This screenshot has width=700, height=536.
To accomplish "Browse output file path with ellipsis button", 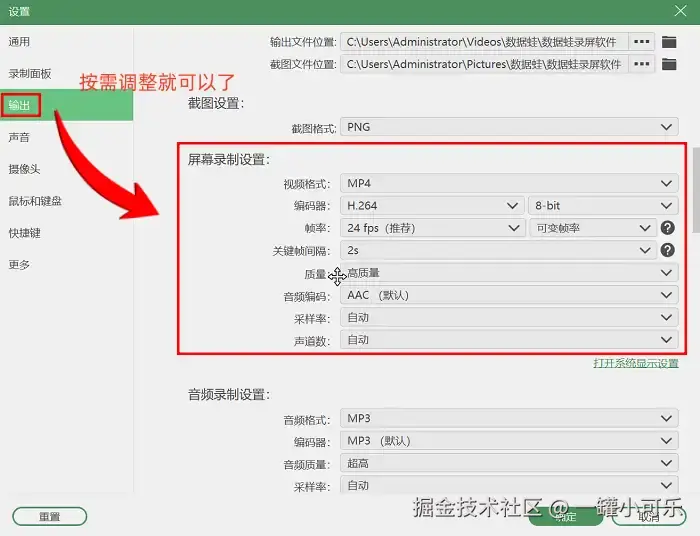I will 642,42.
